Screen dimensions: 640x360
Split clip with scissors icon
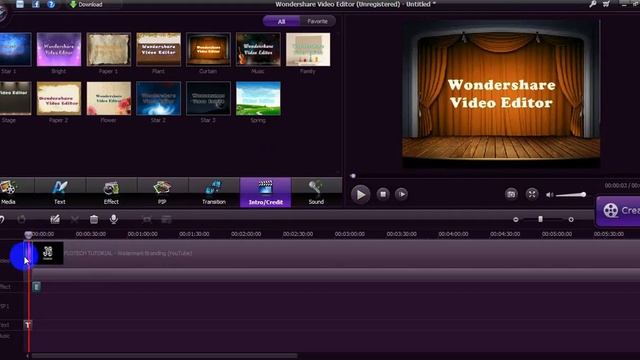(75, 220)
